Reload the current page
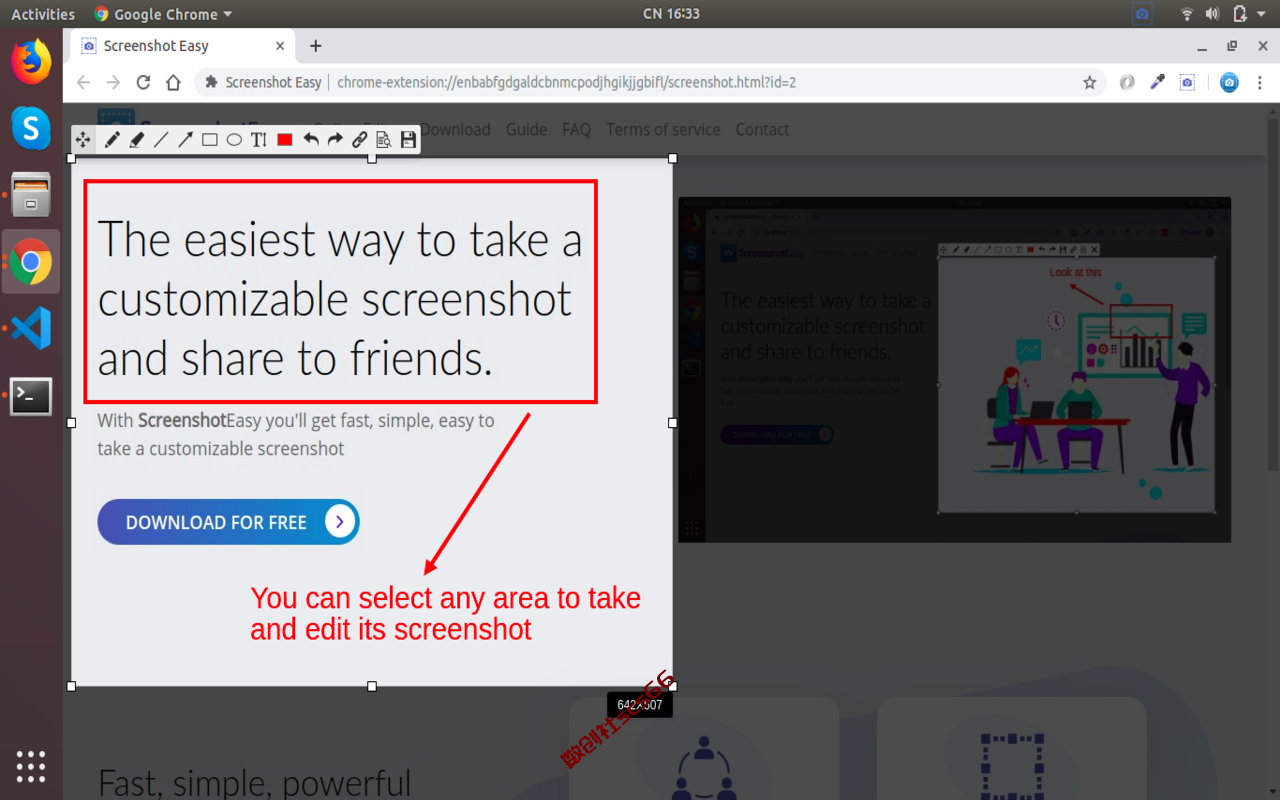1280x800 pixels. 143,83
